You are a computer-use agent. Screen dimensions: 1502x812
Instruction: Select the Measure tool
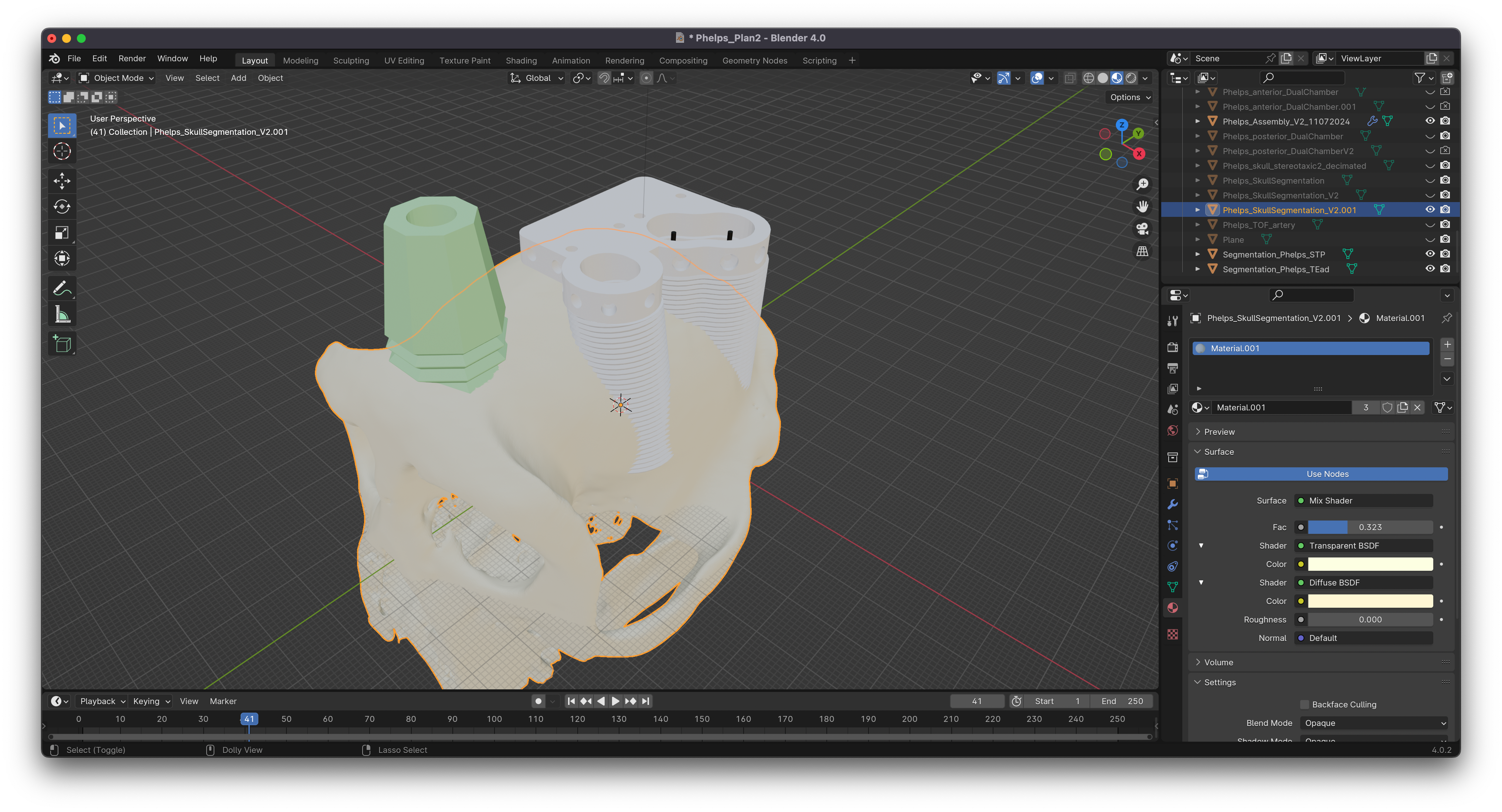click(62, 314)
